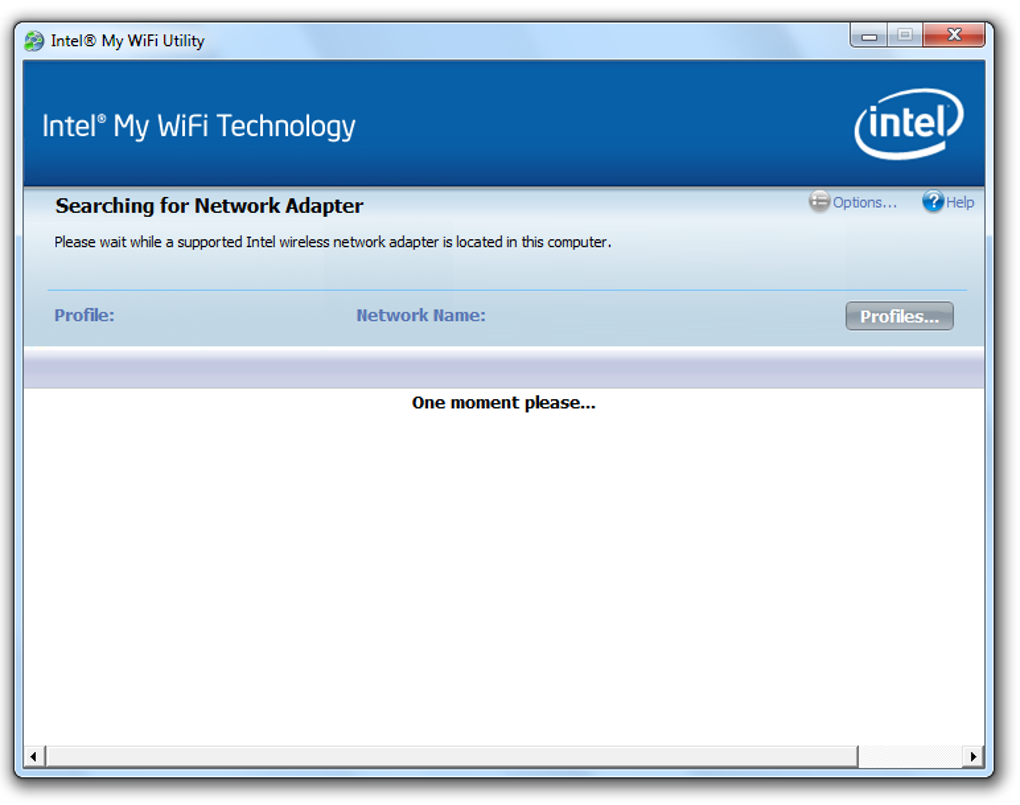Minimize the My WiFi Utility window
Viewport: 1020px width, 805px height.
[869, 36]
